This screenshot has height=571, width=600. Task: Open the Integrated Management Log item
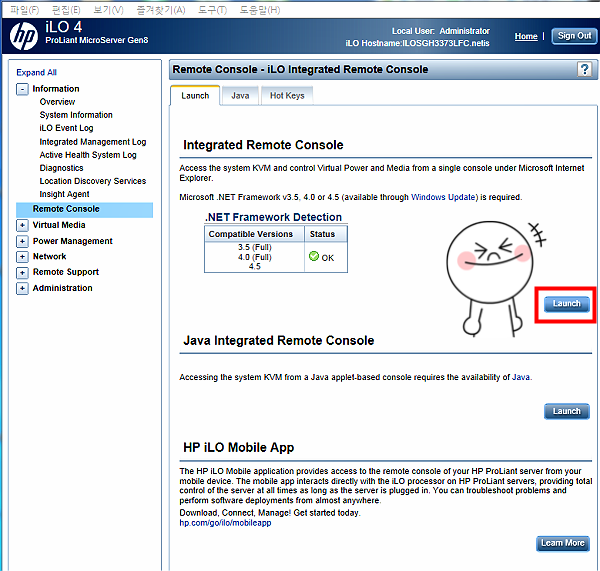[93, 142]
